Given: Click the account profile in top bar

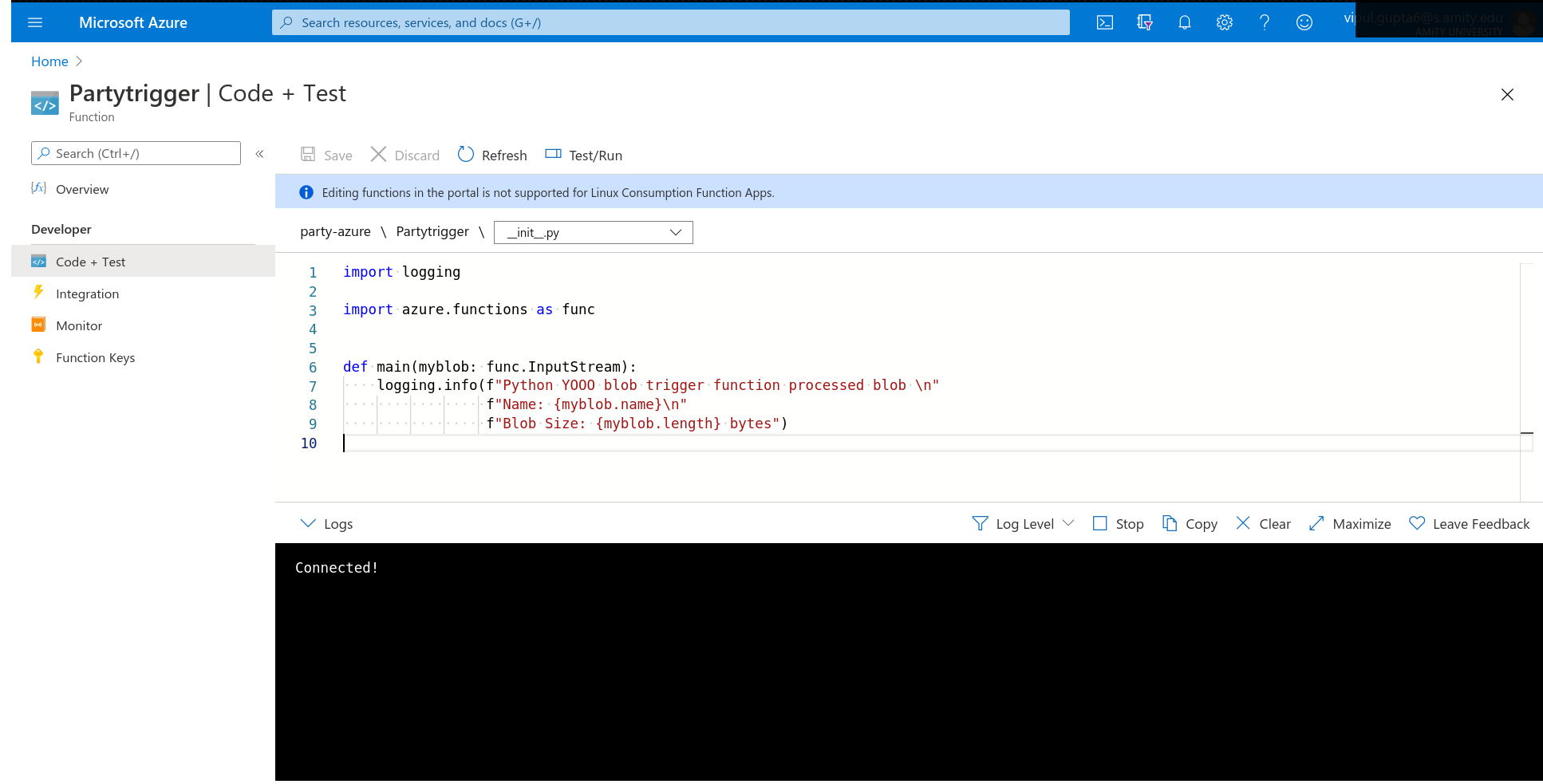Looking at the screenshot, I should tap(1440, 22).
